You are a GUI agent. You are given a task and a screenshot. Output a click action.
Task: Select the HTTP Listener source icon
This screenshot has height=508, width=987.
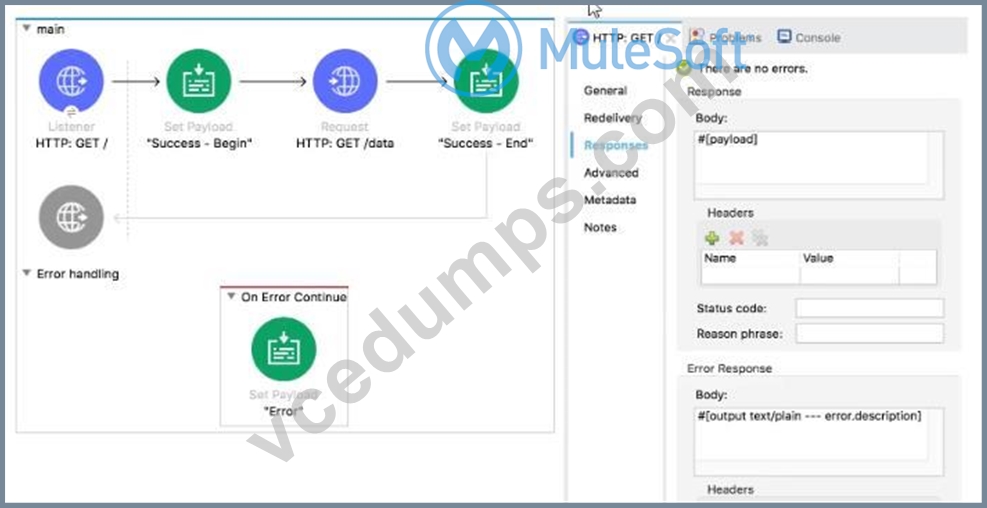[x=71, y=81]
